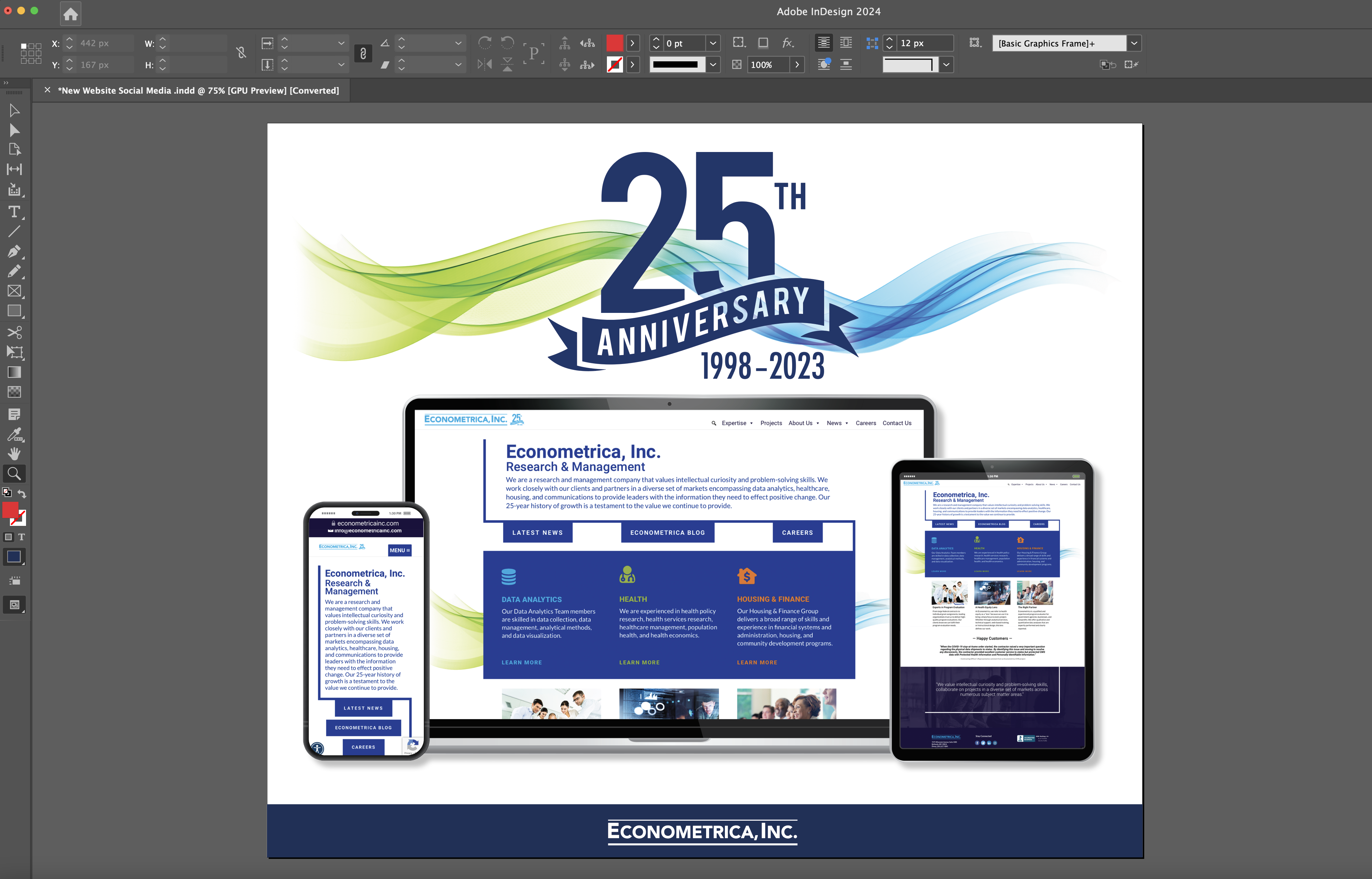The width and height of the screenshot is (1372, 879).
Task: Select the Selection tool arrow
Action: coord(14,110)
